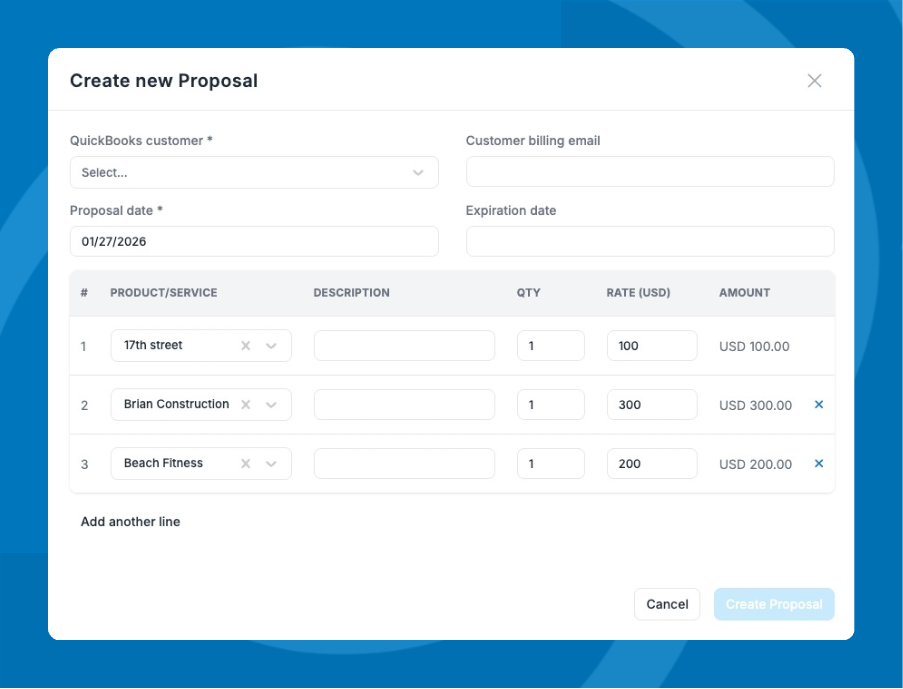Click Add another line

tap(131, 522)
